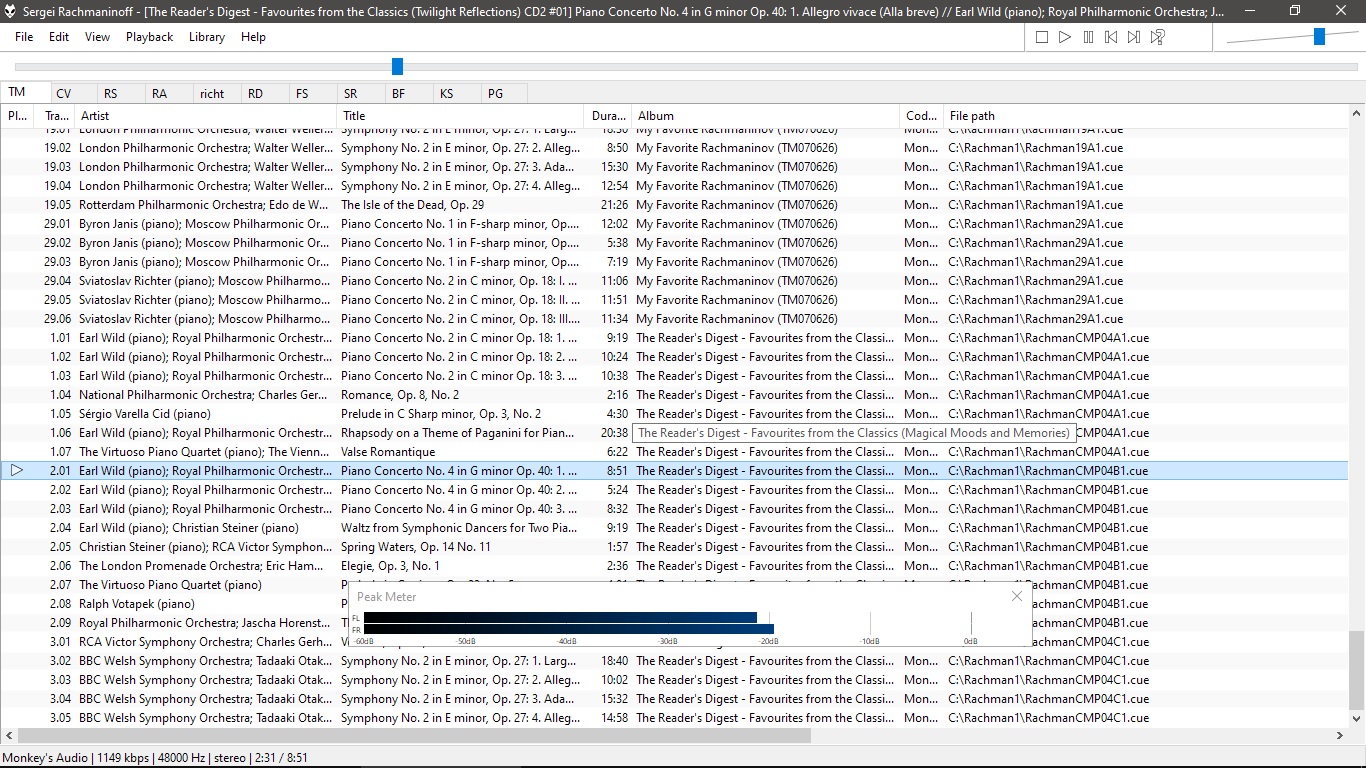Viewport: 1366px width, 768px height.
Task: Pause the track using the Pause icon
Action: (1088, 37)
